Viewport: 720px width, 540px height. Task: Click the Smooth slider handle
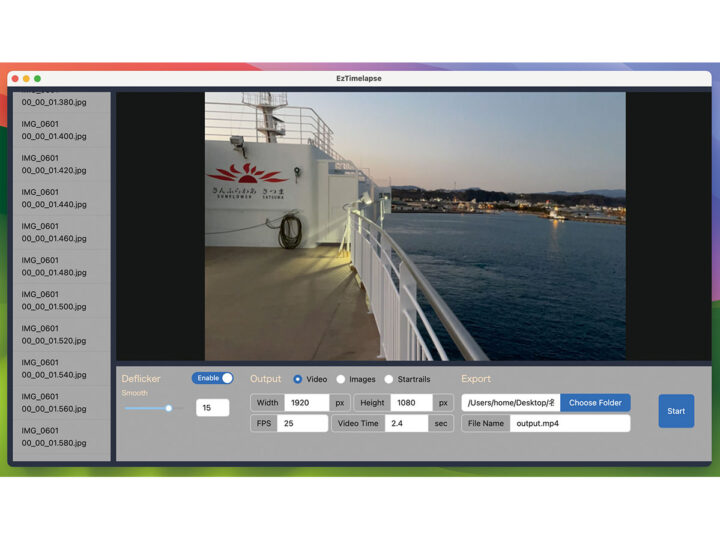pyautogui.click(x=169, y=408)
